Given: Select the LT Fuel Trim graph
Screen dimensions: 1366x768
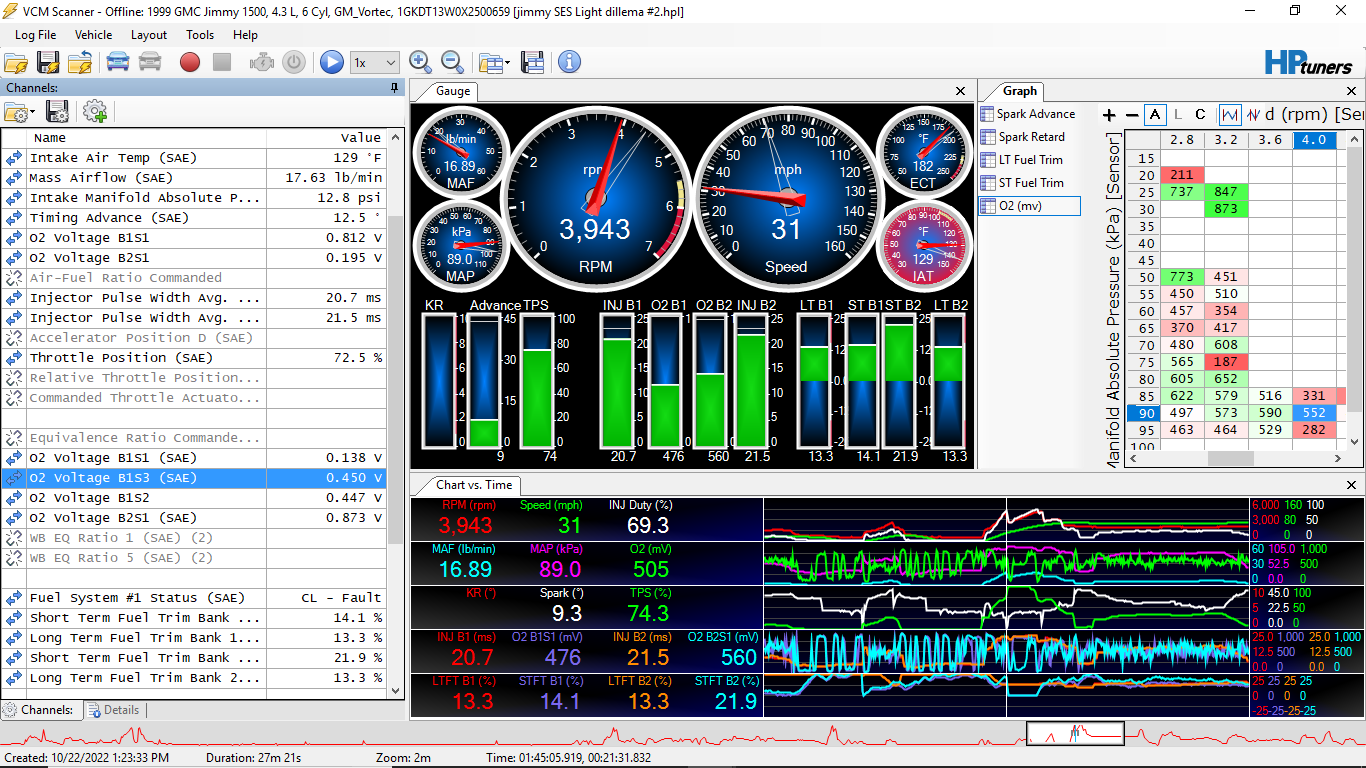Looking at the screenshot, I should (1030, 160).
